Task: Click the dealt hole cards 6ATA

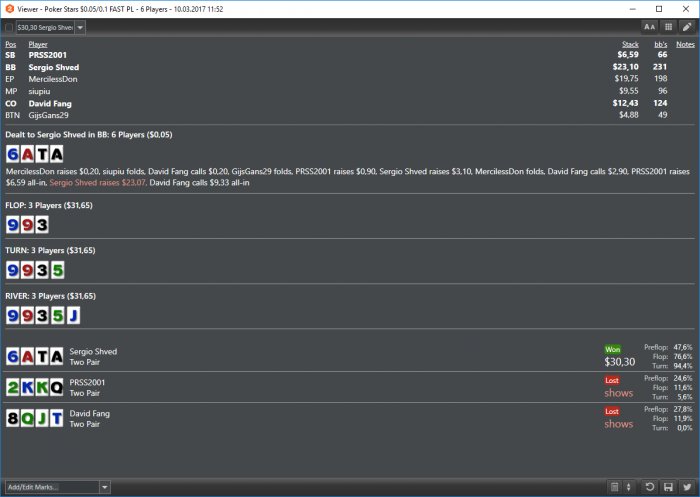Action: [35, 154]
